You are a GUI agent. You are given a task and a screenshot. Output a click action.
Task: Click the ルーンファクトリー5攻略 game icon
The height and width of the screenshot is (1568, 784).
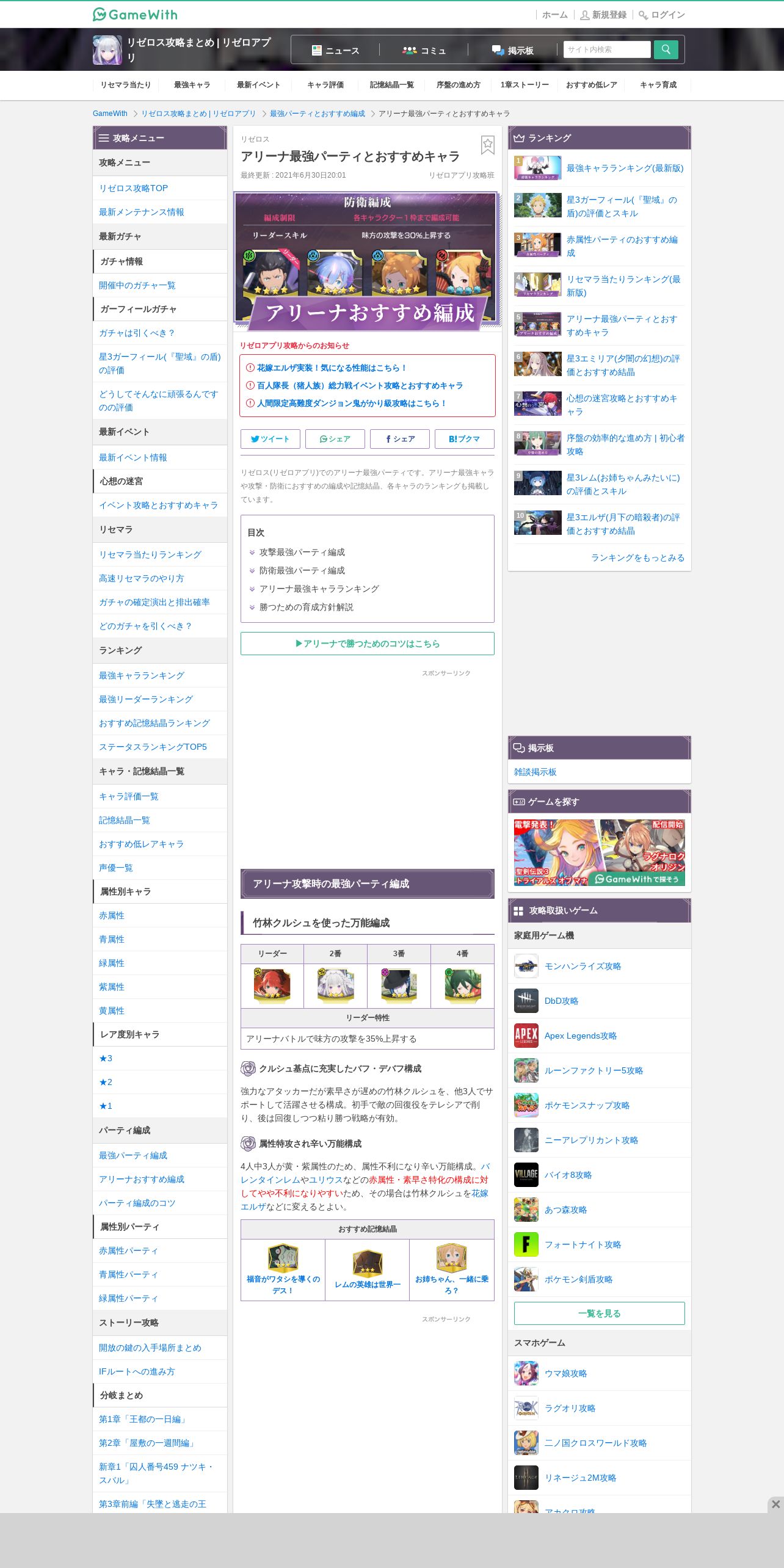pyautogui.click(x=526, y=1070)
